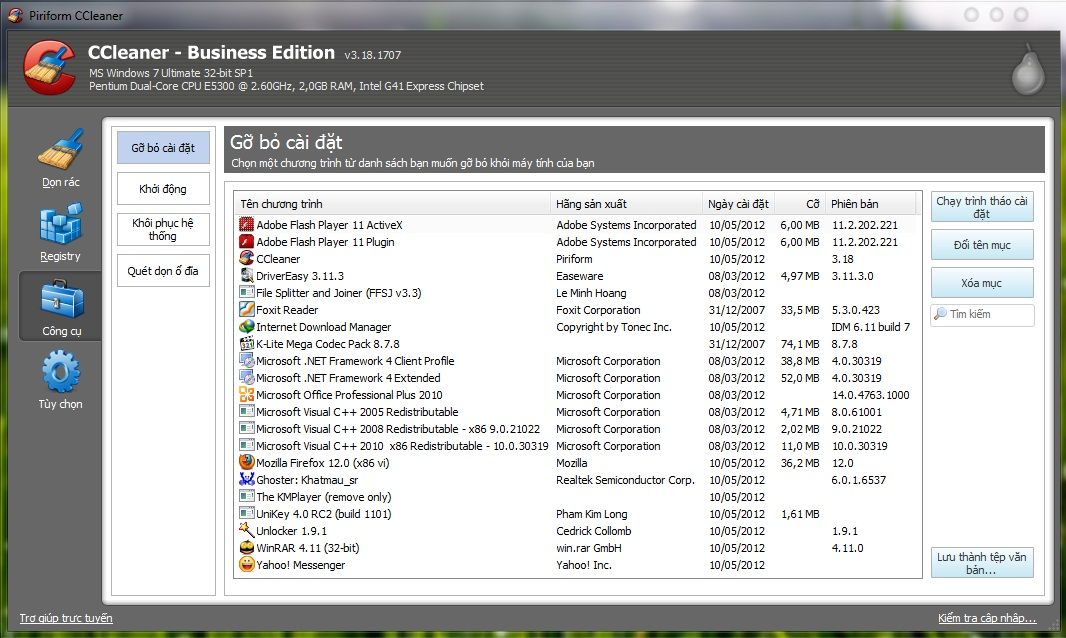Screen dimensions: 1066x638
Task: Click the Đổi tên mục button
Action: [982, 245]
